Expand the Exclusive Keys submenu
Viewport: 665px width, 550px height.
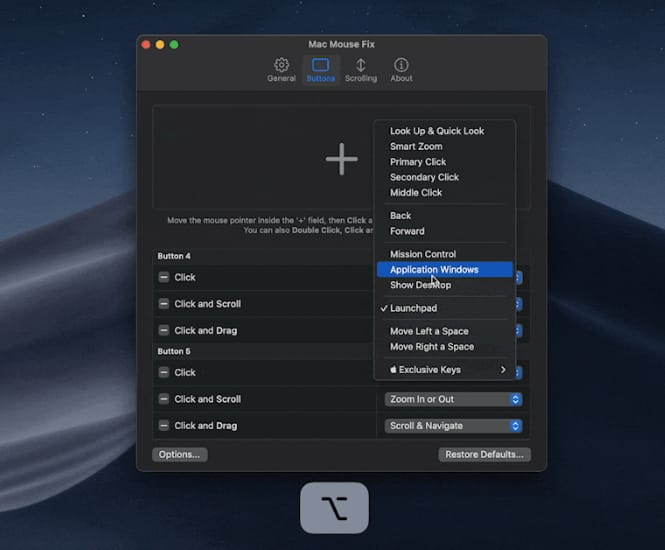pos(444,370)
